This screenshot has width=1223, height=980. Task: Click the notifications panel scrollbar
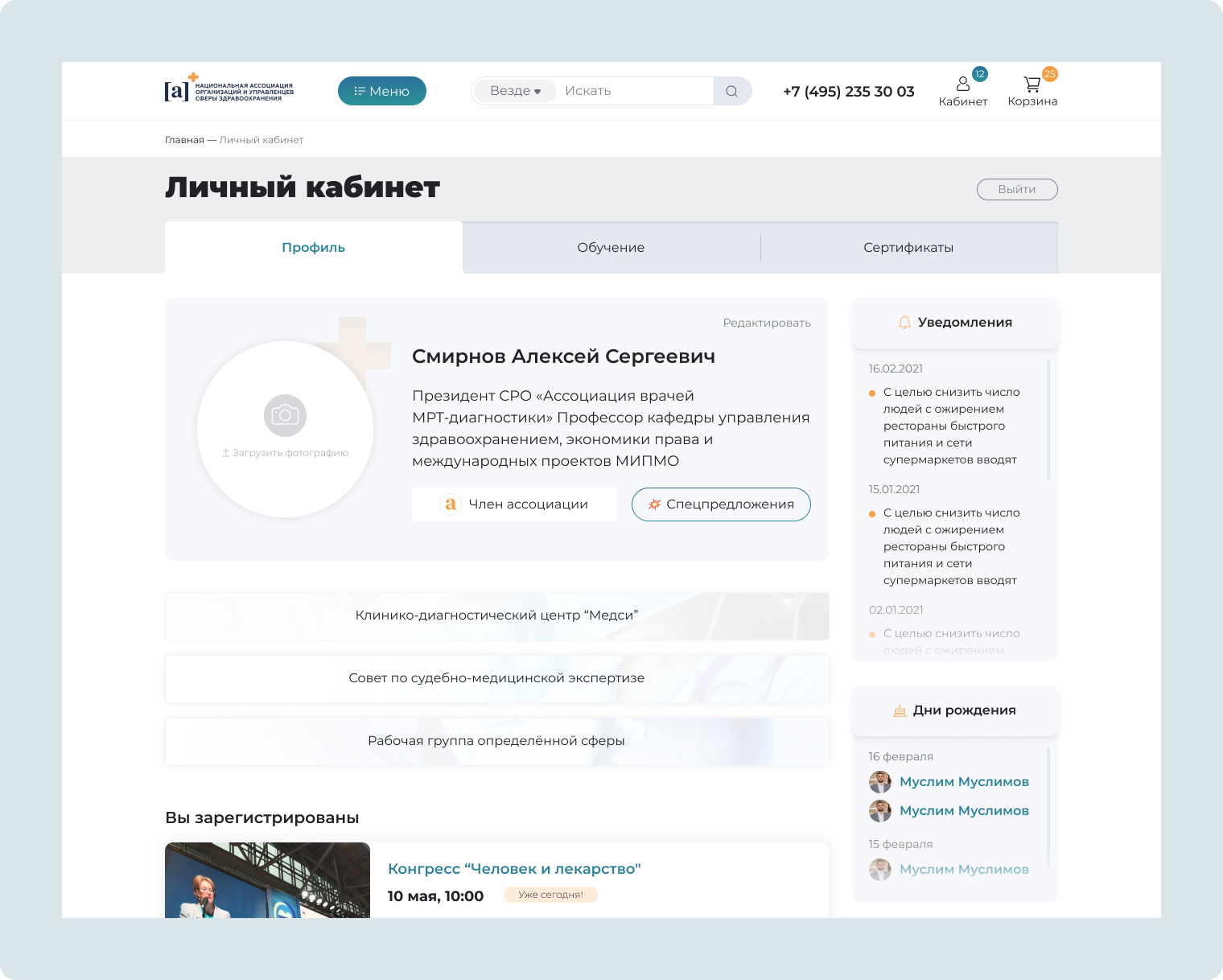[1048, 420]
